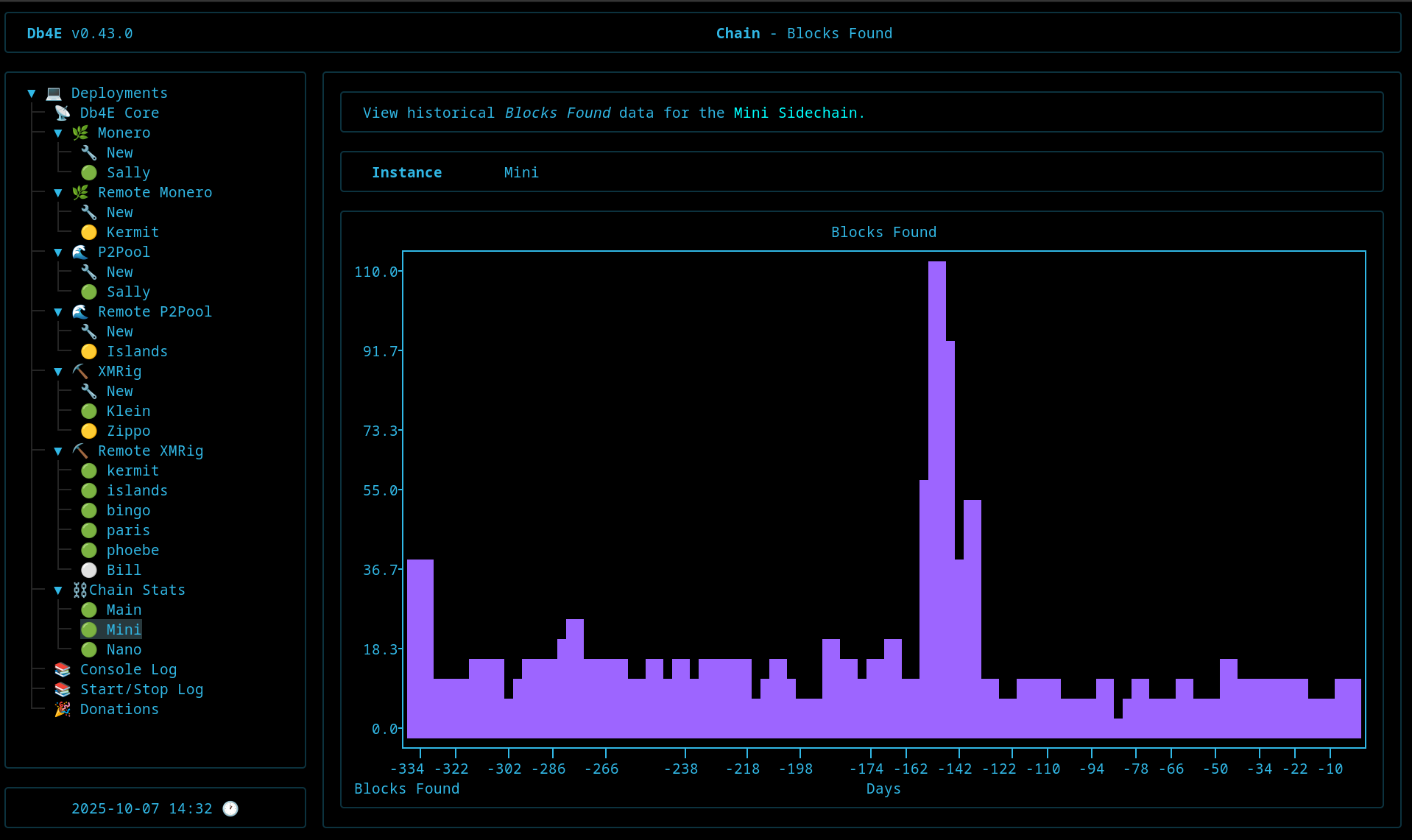Click the yellow status dot next to Zippo
1412x840 pixels.
point(89,431)
